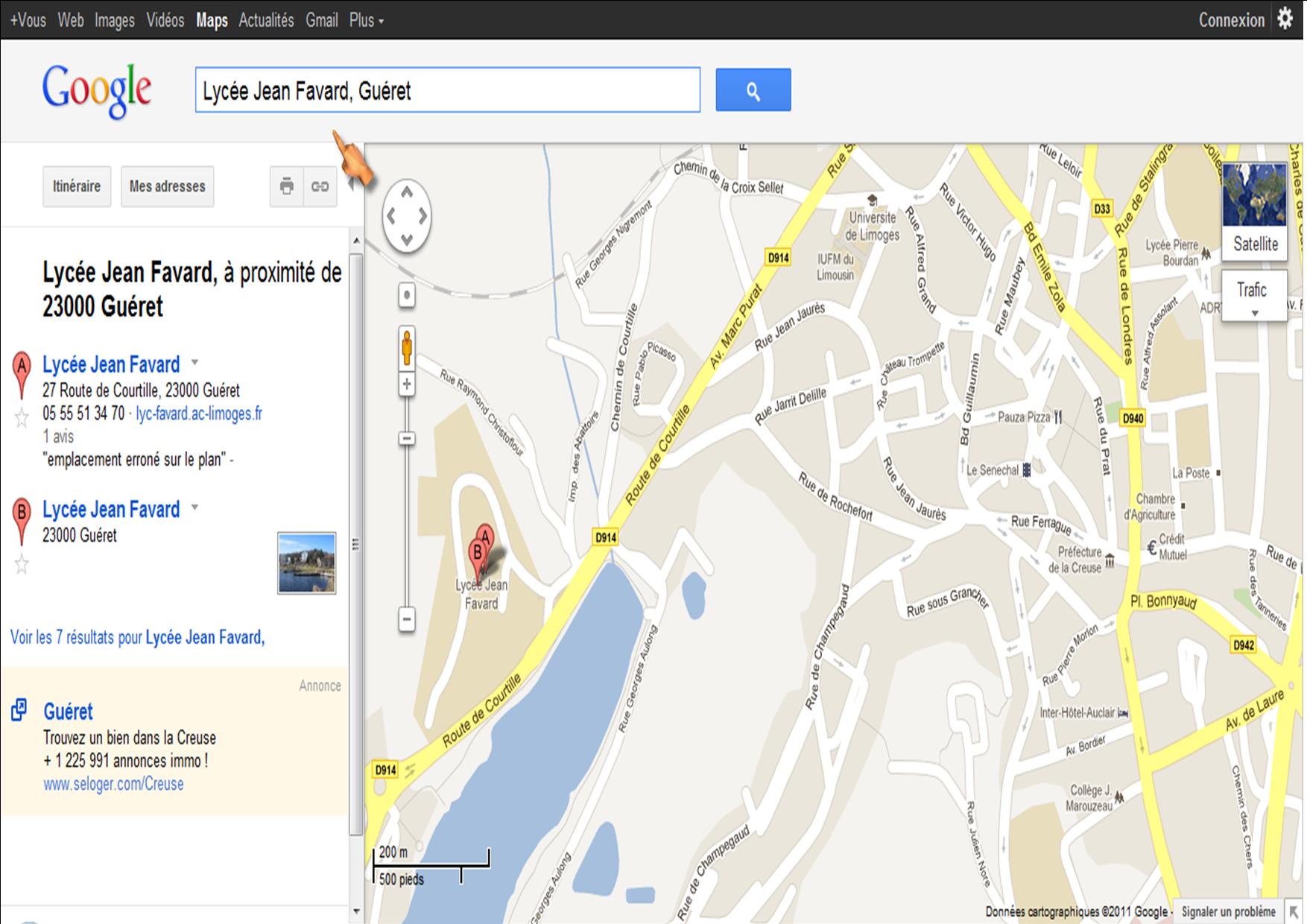Open the lake photo thumbnail
Viewport: 1307px width, 924px height.
307,563
